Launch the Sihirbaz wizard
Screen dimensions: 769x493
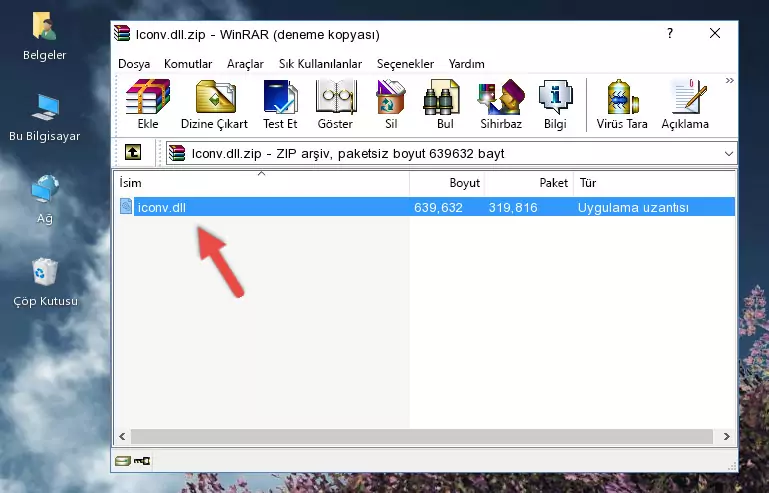[501, 104]
